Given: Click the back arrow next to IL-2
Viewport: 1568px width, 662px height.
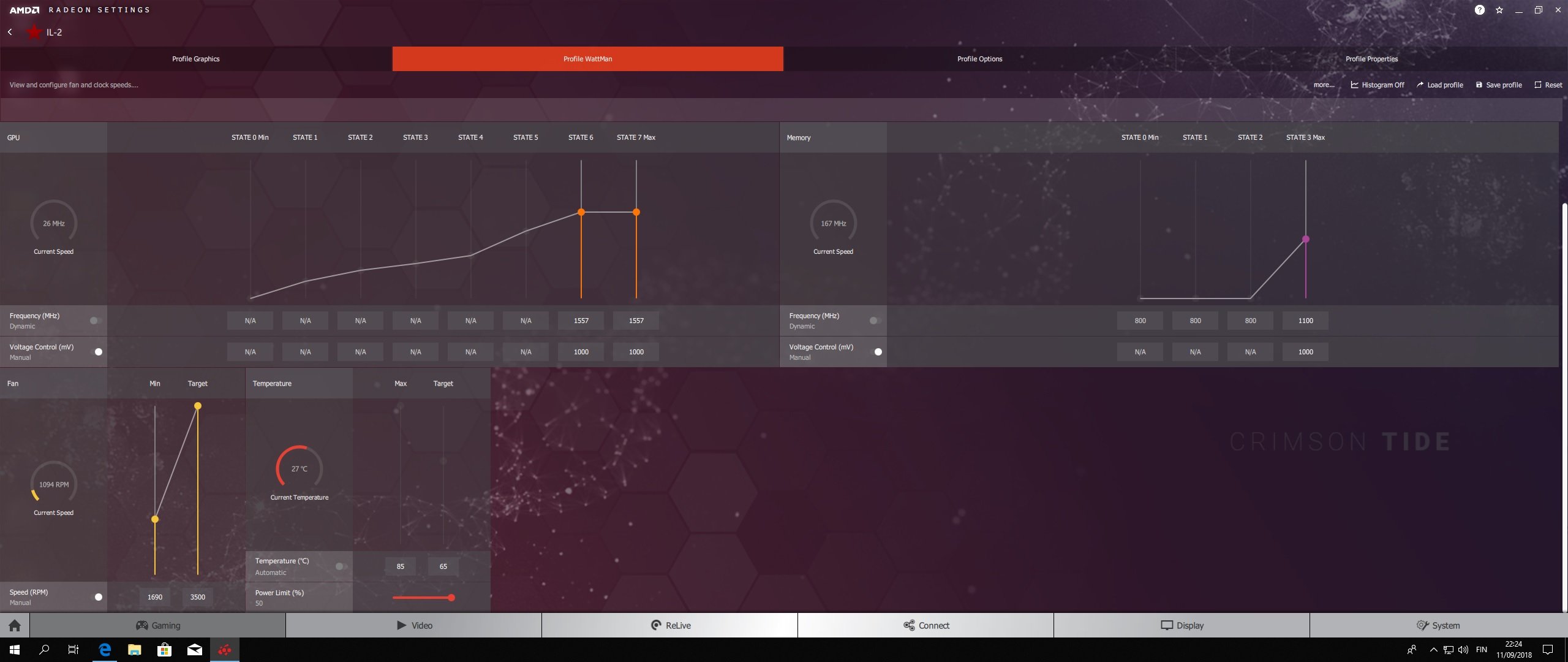Looking at the screenshot, I should [x=10, y=32].
